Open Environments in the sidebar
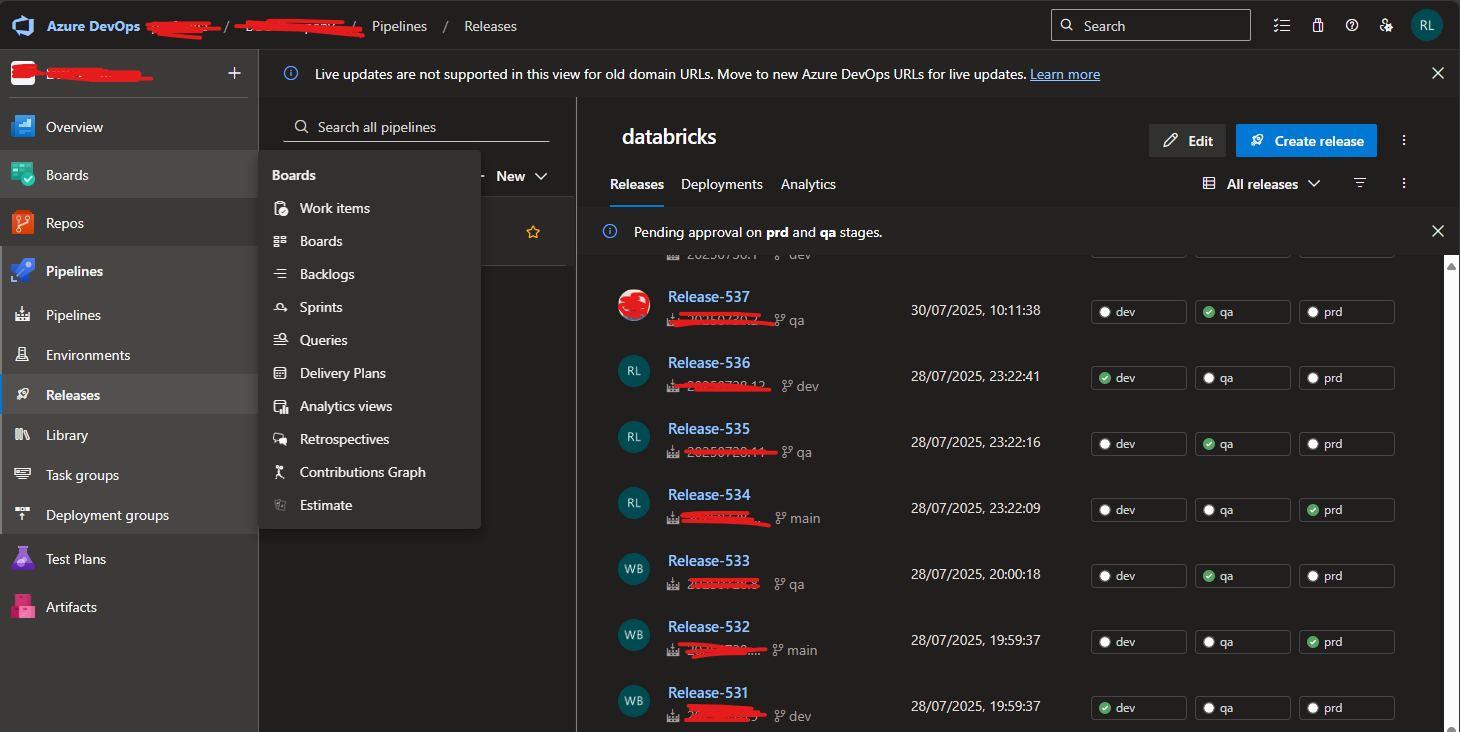 (x=129, y=355)
